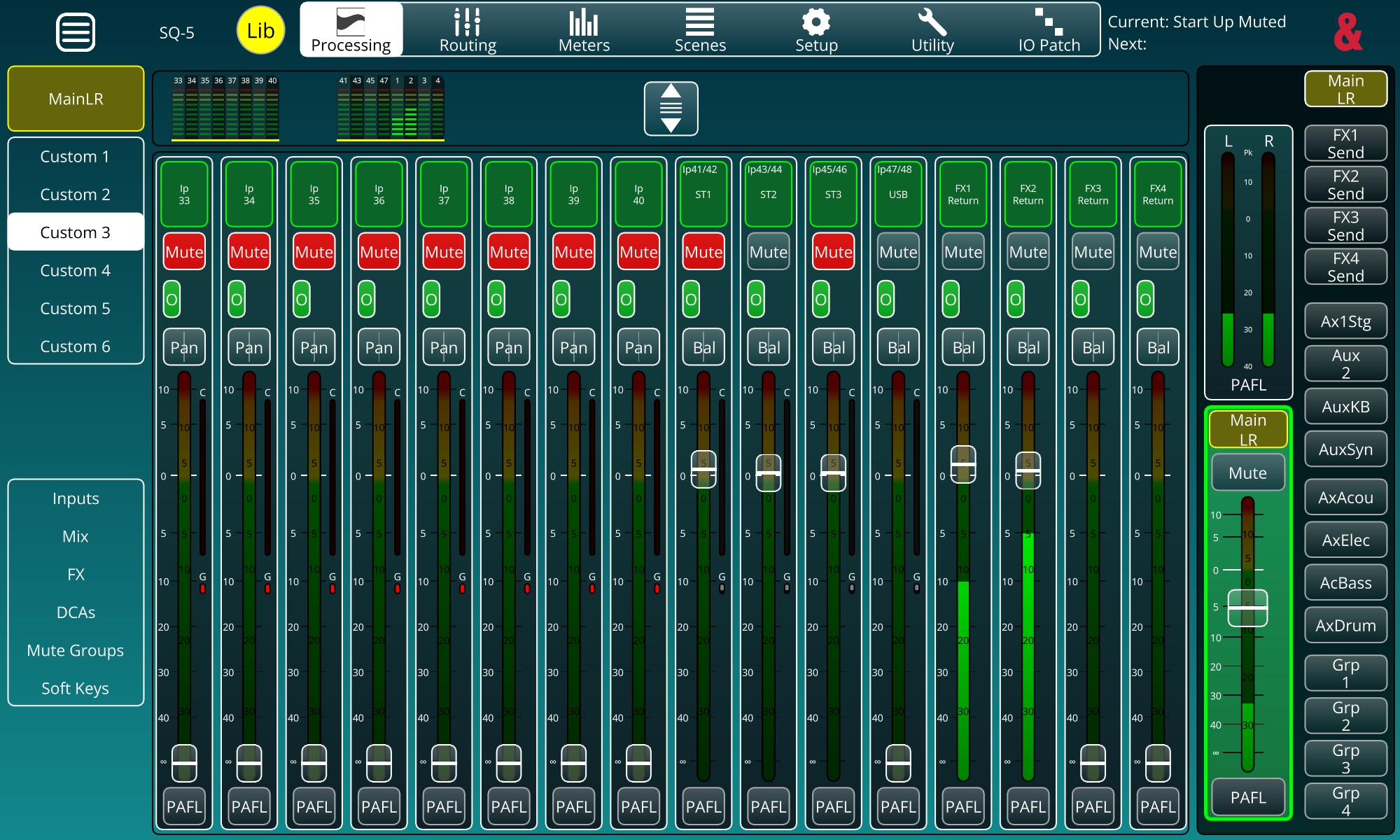
Task: Open the Bal control for USB channel
Action: (898, 347)
